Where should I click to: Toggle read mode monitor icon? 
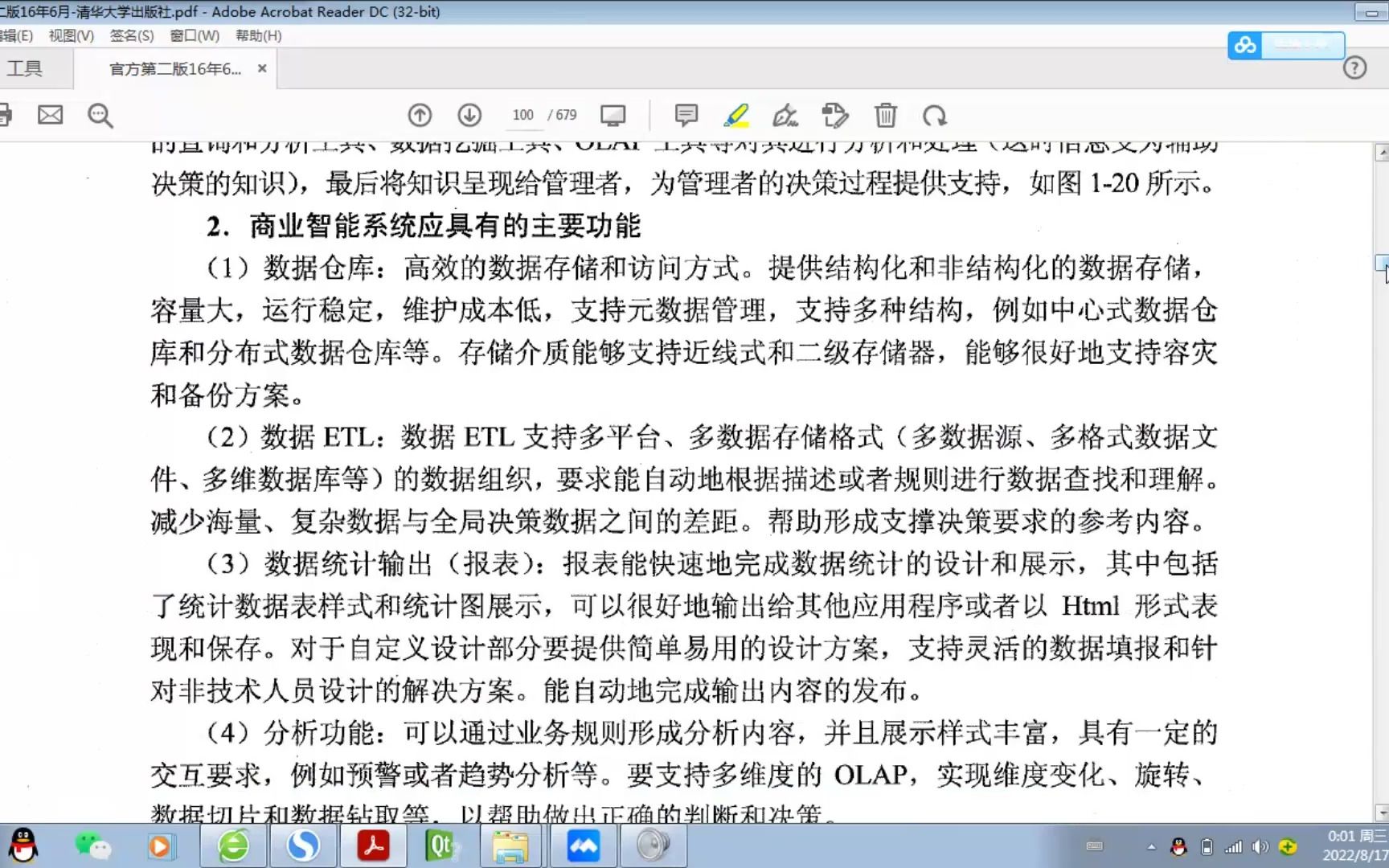(x=613, y=116)
